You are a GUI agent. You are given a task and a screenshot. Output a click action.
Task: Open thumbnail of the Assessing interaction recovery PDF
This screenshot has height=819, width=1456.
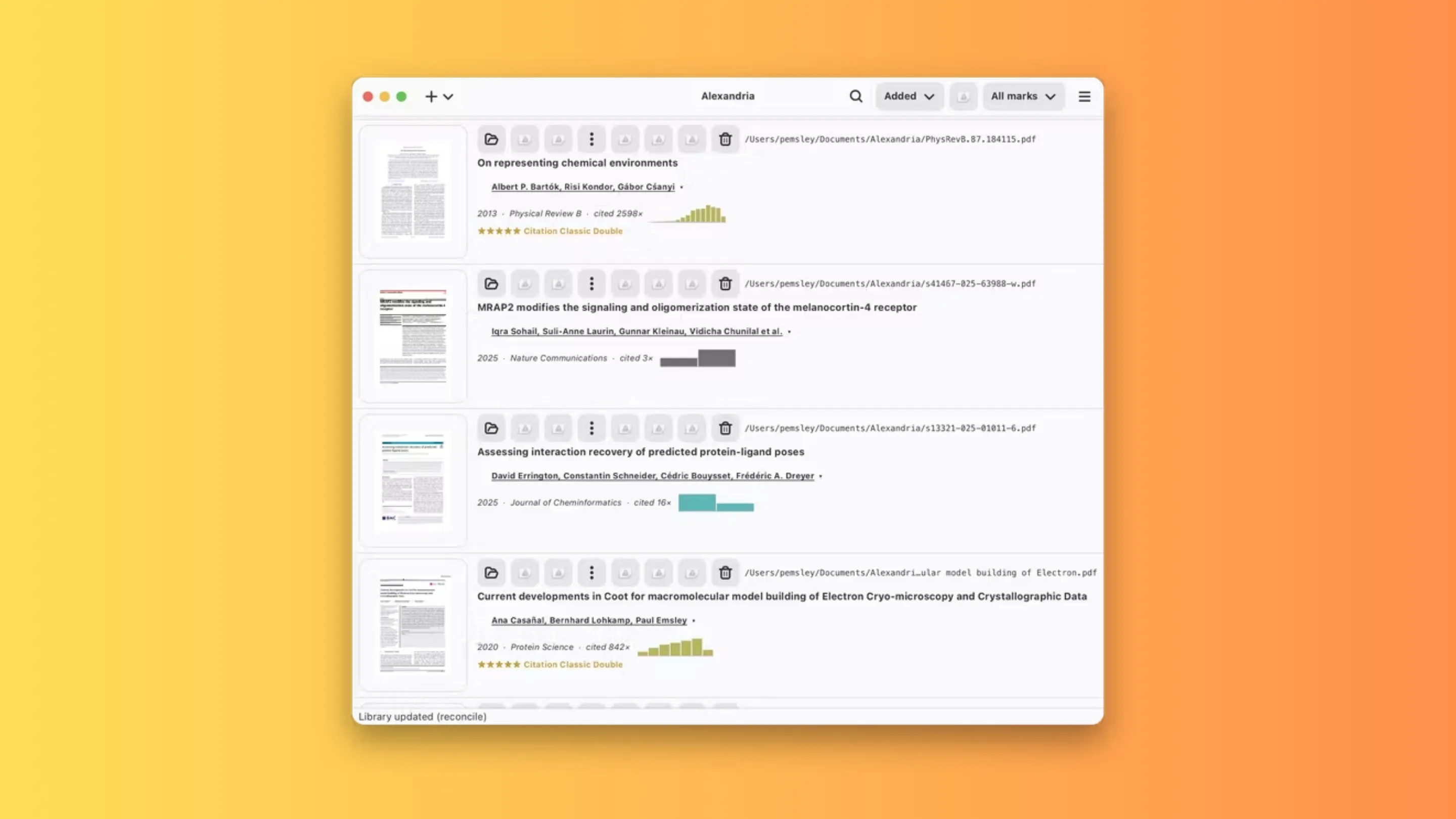coord(413,481)
